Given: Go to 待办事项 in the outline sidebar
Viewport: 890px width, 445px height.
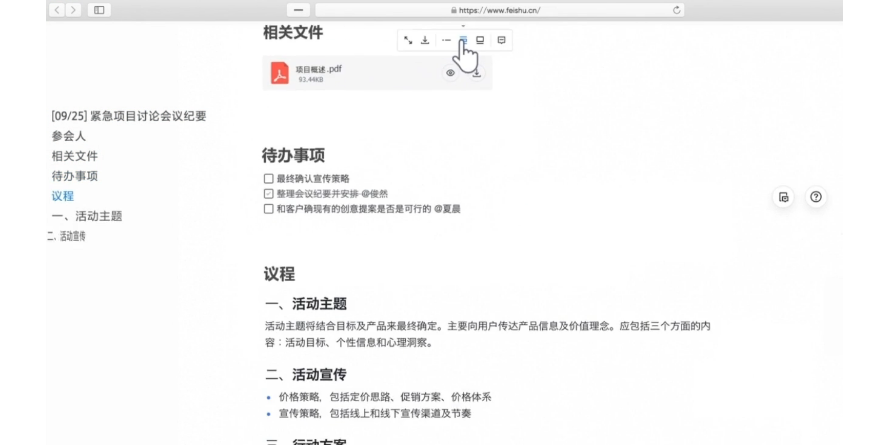Looking at the screenshot, I should [75, 176].
